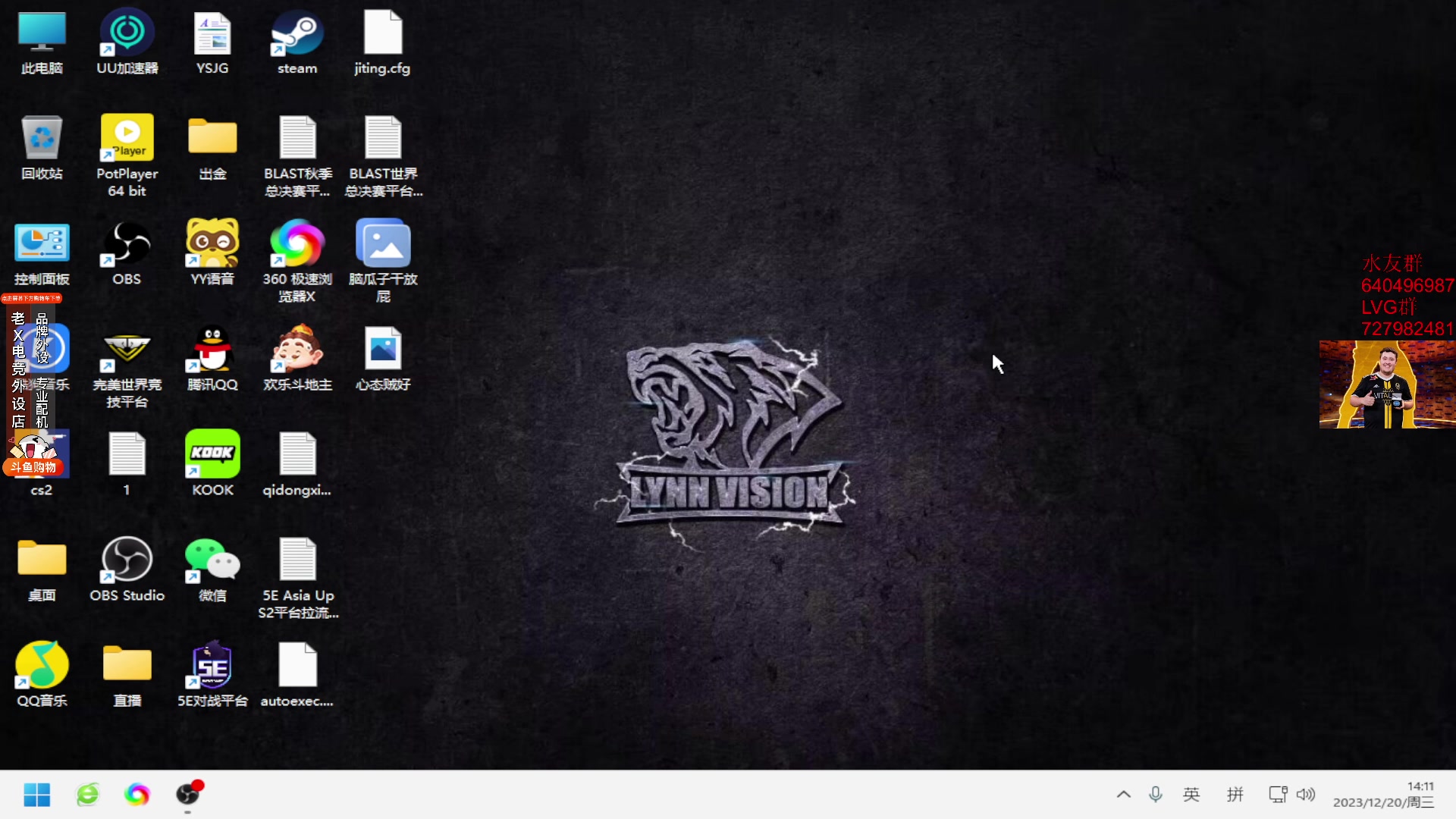Open the 回收站 recycle bin
Image resolution: width=1456 pixels, height=819 pixels.
(x=42, y=139)
